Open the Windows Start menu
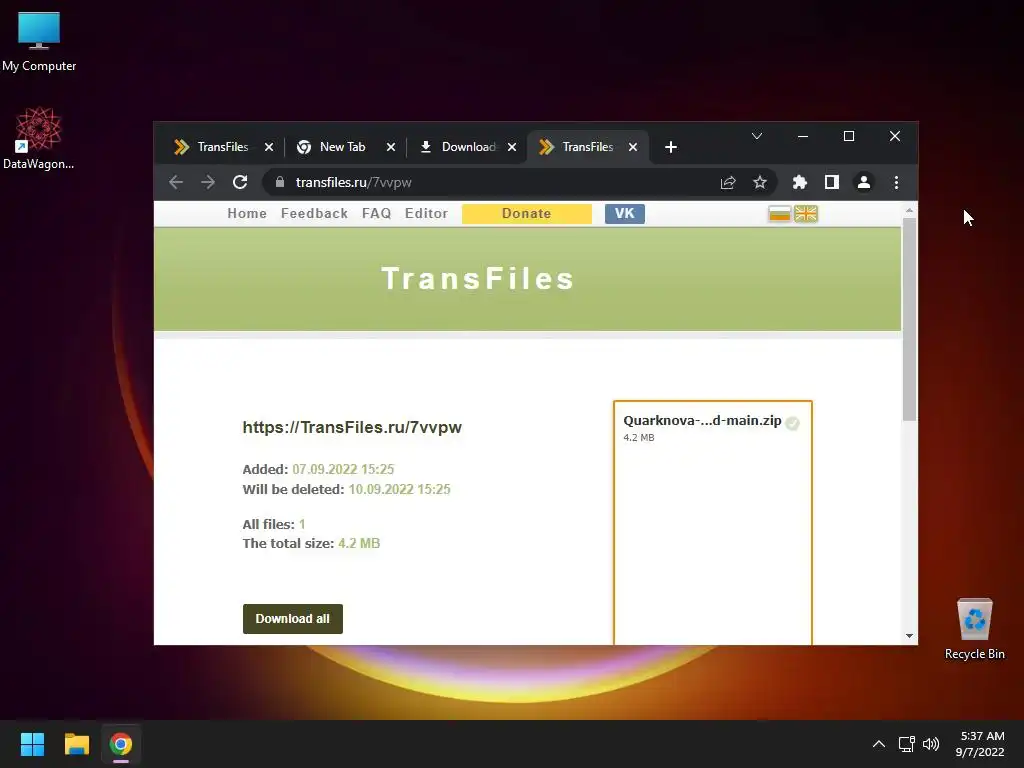Image resolution: width=1024 pixels, height=768 pixels. click(x=32, y=744)
